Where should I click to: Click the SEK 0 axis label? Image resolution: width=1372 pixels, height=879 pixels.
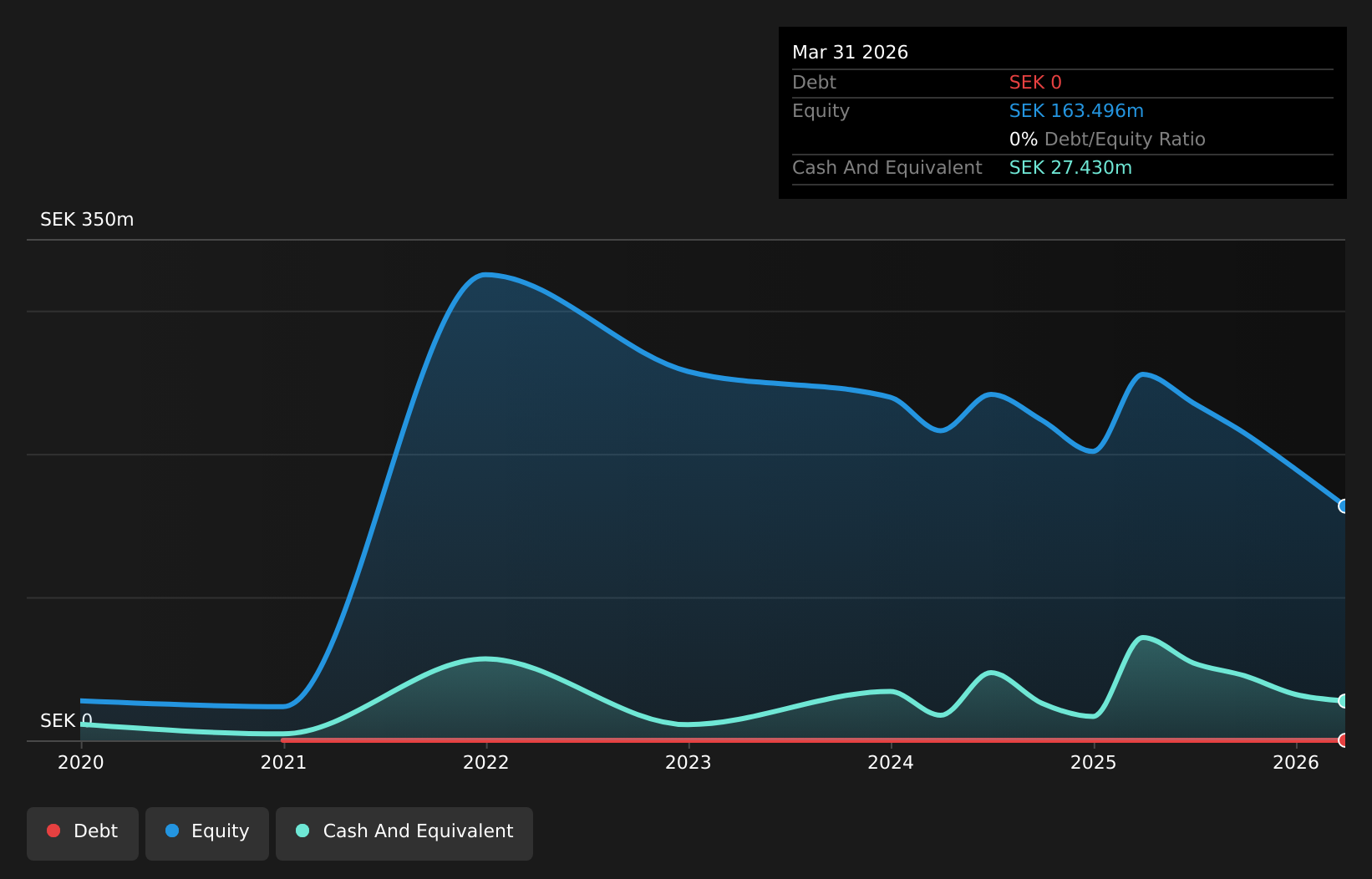click(x=66, y=721)
